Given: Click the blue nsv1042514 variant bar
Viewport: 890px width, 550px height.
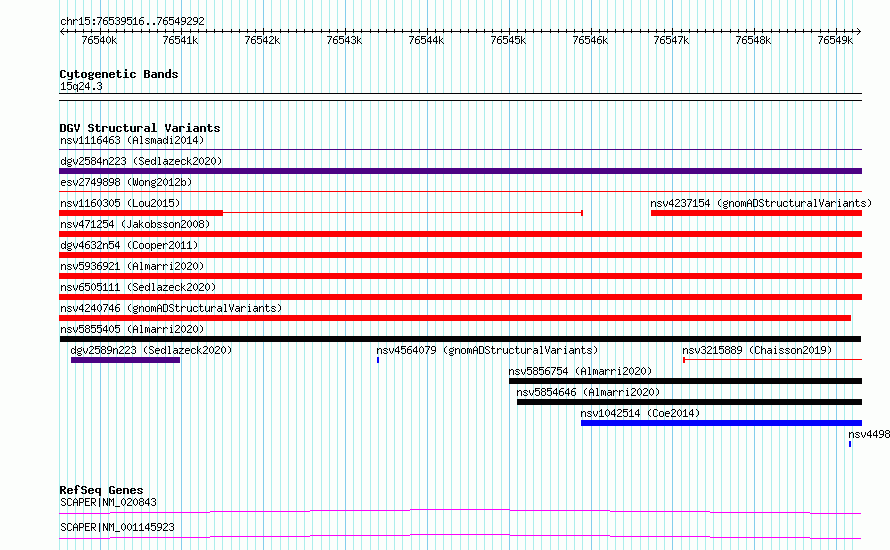Looking at the screenshot, I should click(x=721, y=423).
